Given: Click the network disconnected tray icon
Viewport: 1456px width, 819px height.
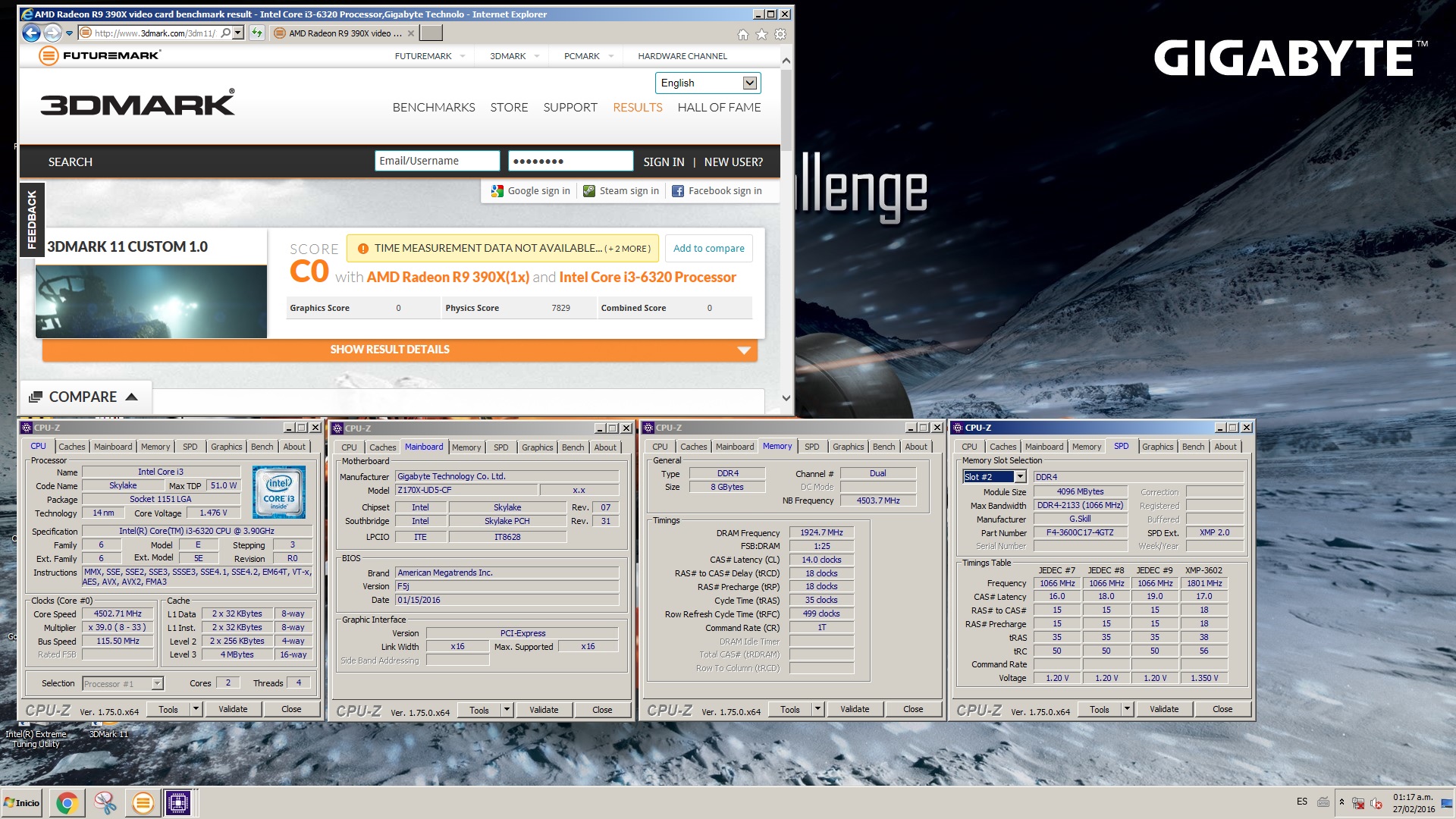Looking at the screenshot, I should (x=1358, y=803).
